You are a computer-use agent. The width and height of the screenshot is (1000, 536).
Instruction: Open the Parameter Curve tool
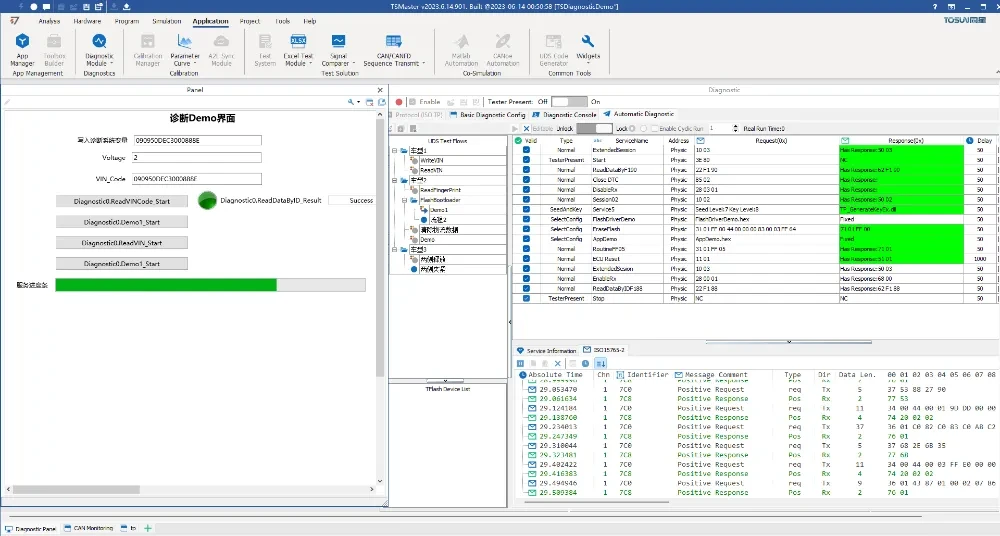(184, 50)
